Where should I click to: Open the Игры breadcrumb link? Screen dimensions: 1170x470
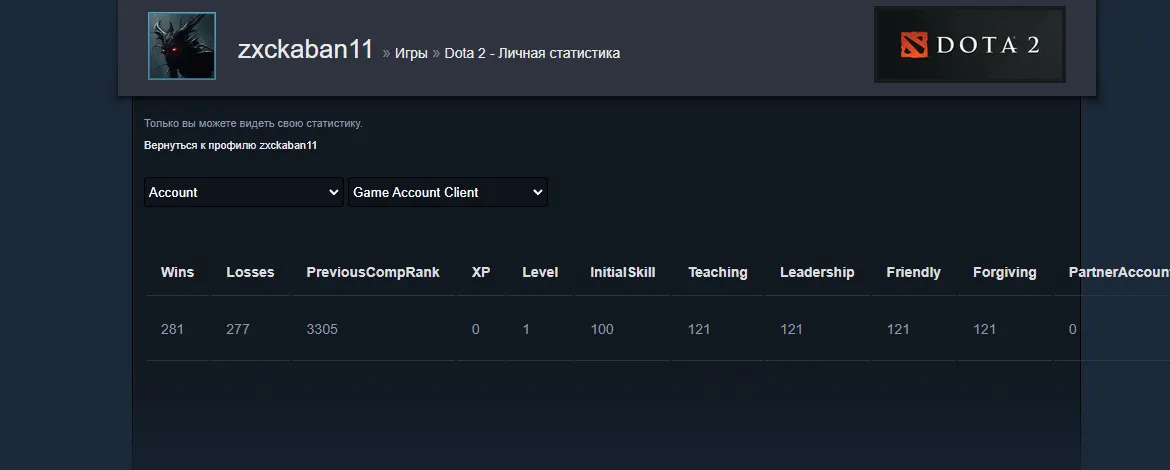(x=411, y=53)
